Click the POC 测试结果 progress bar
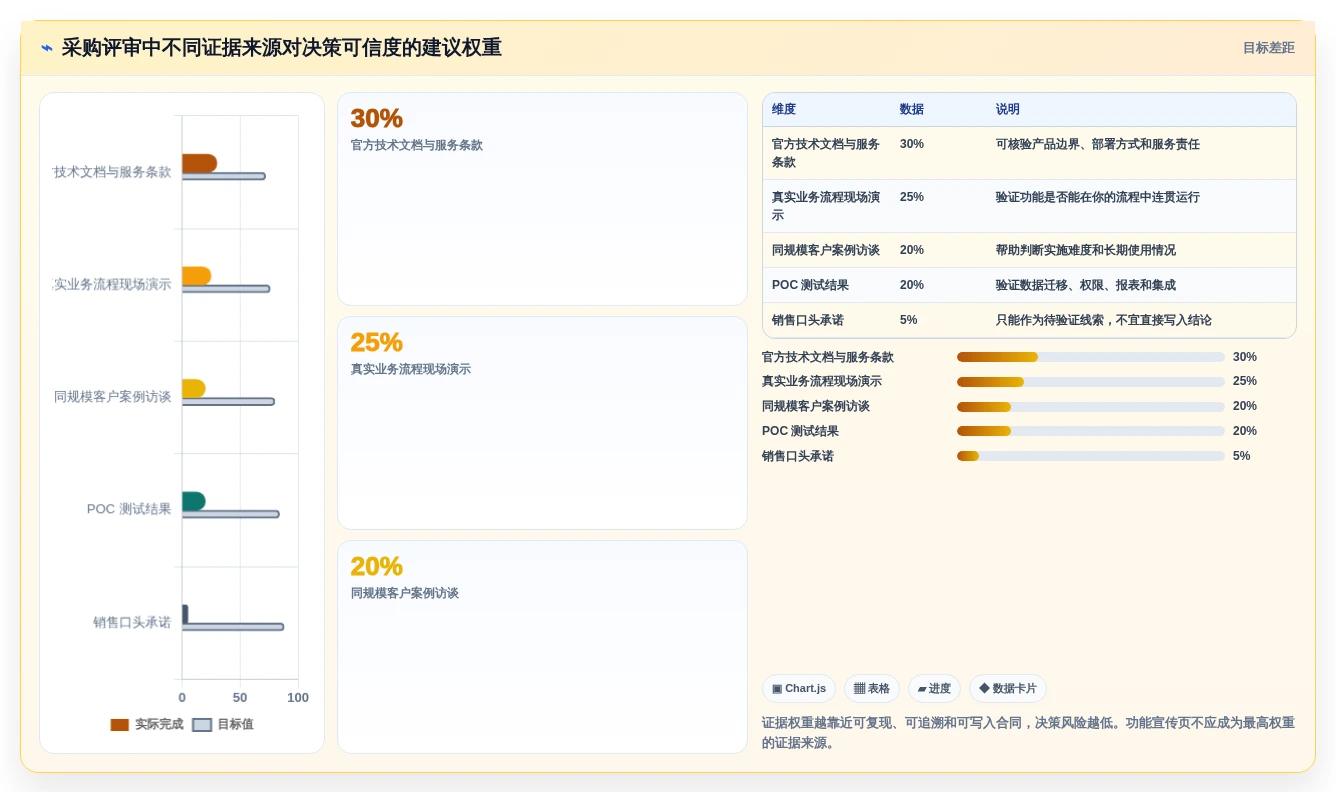This screenshot has width=1336, height=792. [x=1091, y=431]
